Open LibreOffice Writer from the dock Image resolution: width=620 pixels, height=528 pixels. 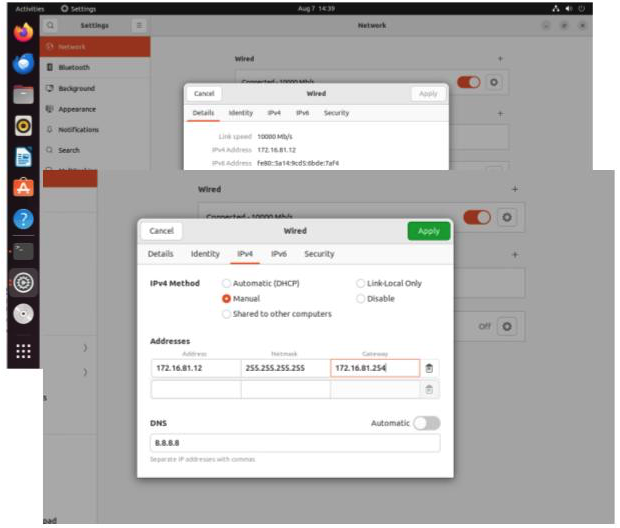[x=23, y=157]
